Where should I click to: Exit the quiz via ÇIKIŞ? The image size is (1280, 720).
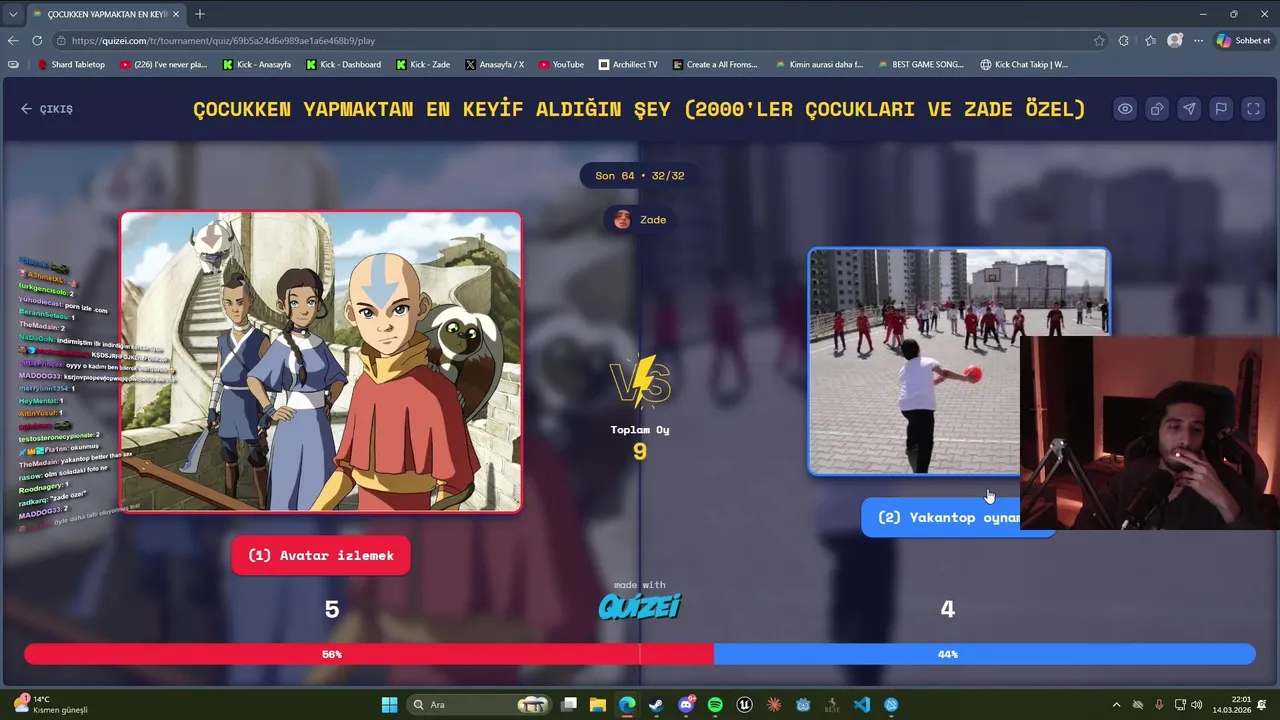(x=47, y=109)
